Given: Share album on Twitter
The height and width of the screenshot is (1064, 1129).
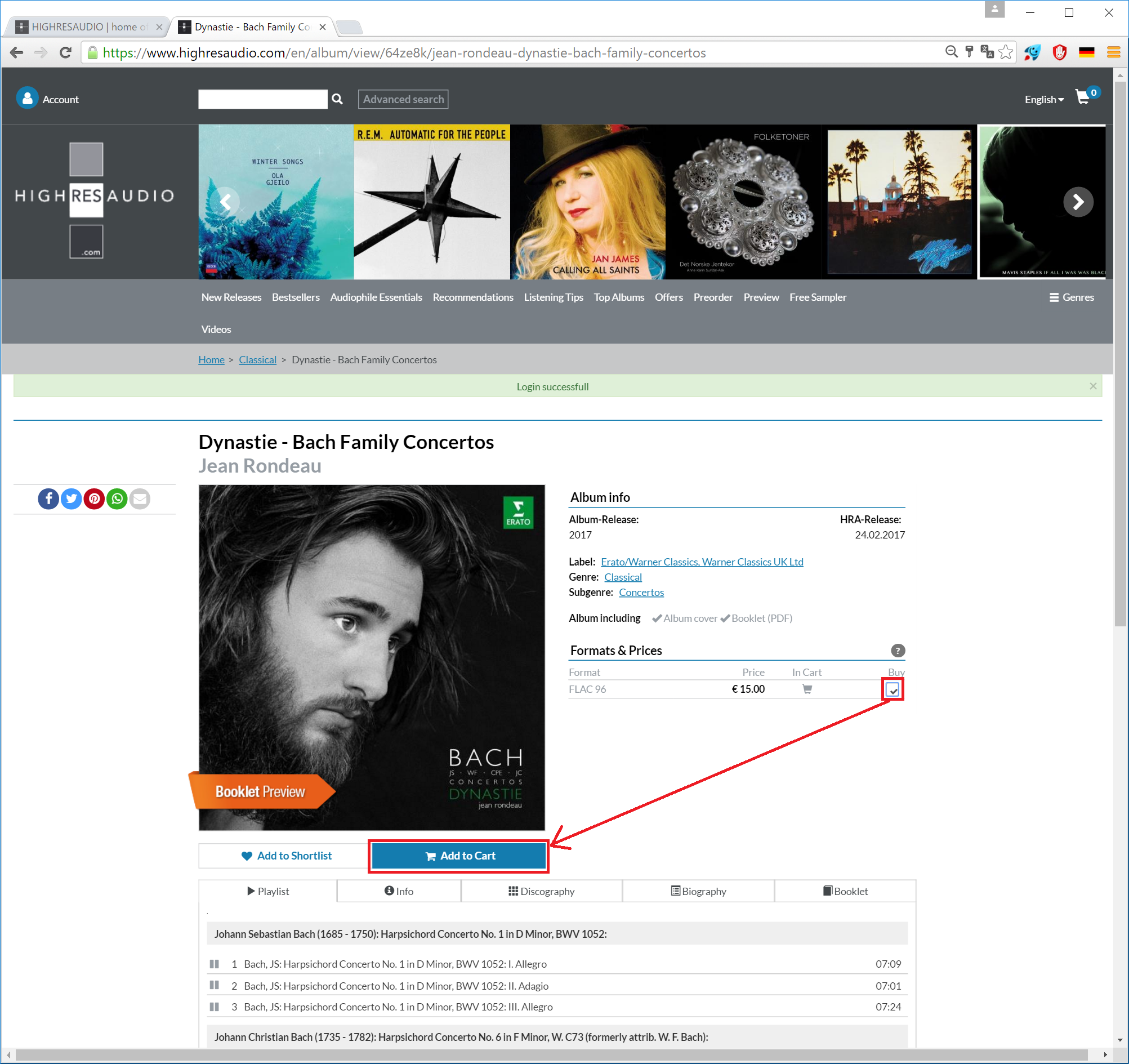Looking at the screenshot, I should pos(71,499).
